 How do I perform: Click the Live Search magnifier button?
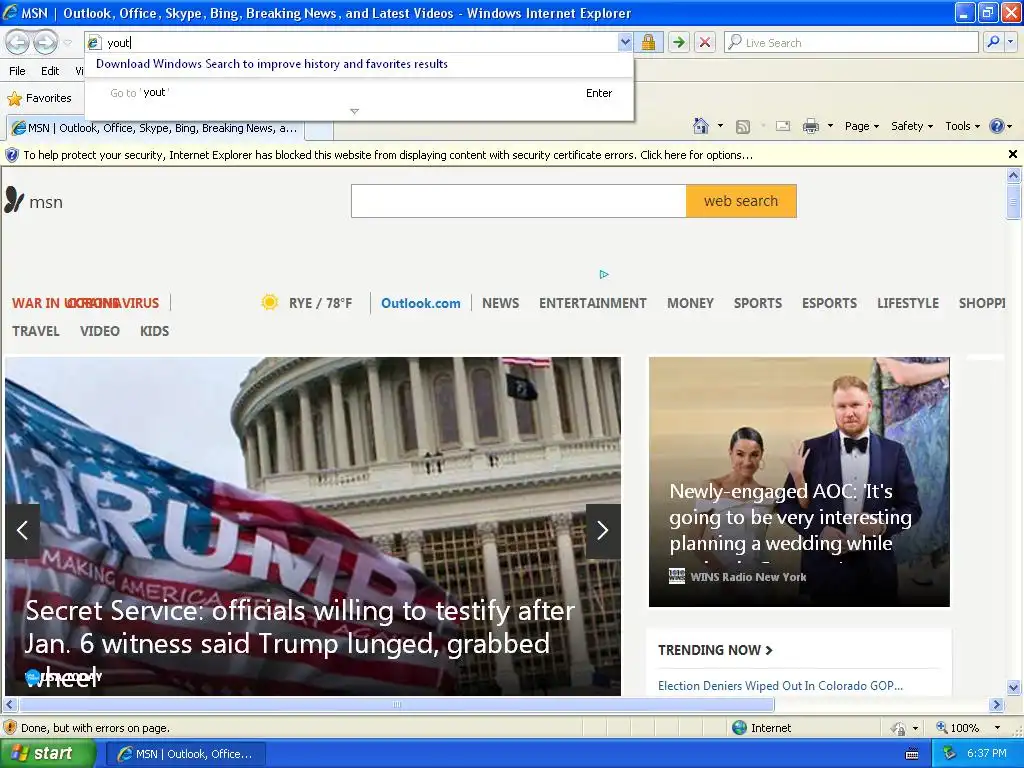pos(993,42)
